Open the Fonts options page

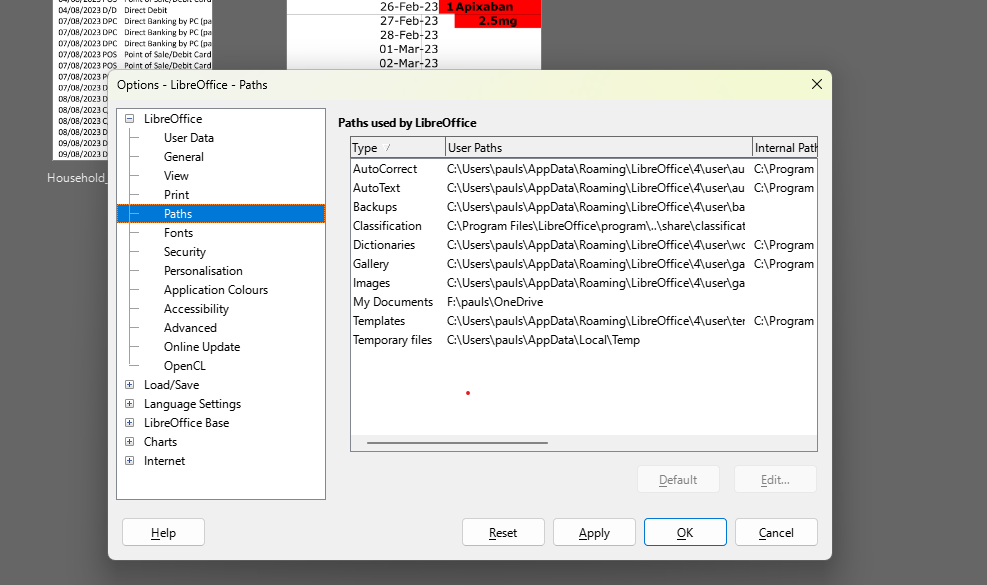pos(178,233)
